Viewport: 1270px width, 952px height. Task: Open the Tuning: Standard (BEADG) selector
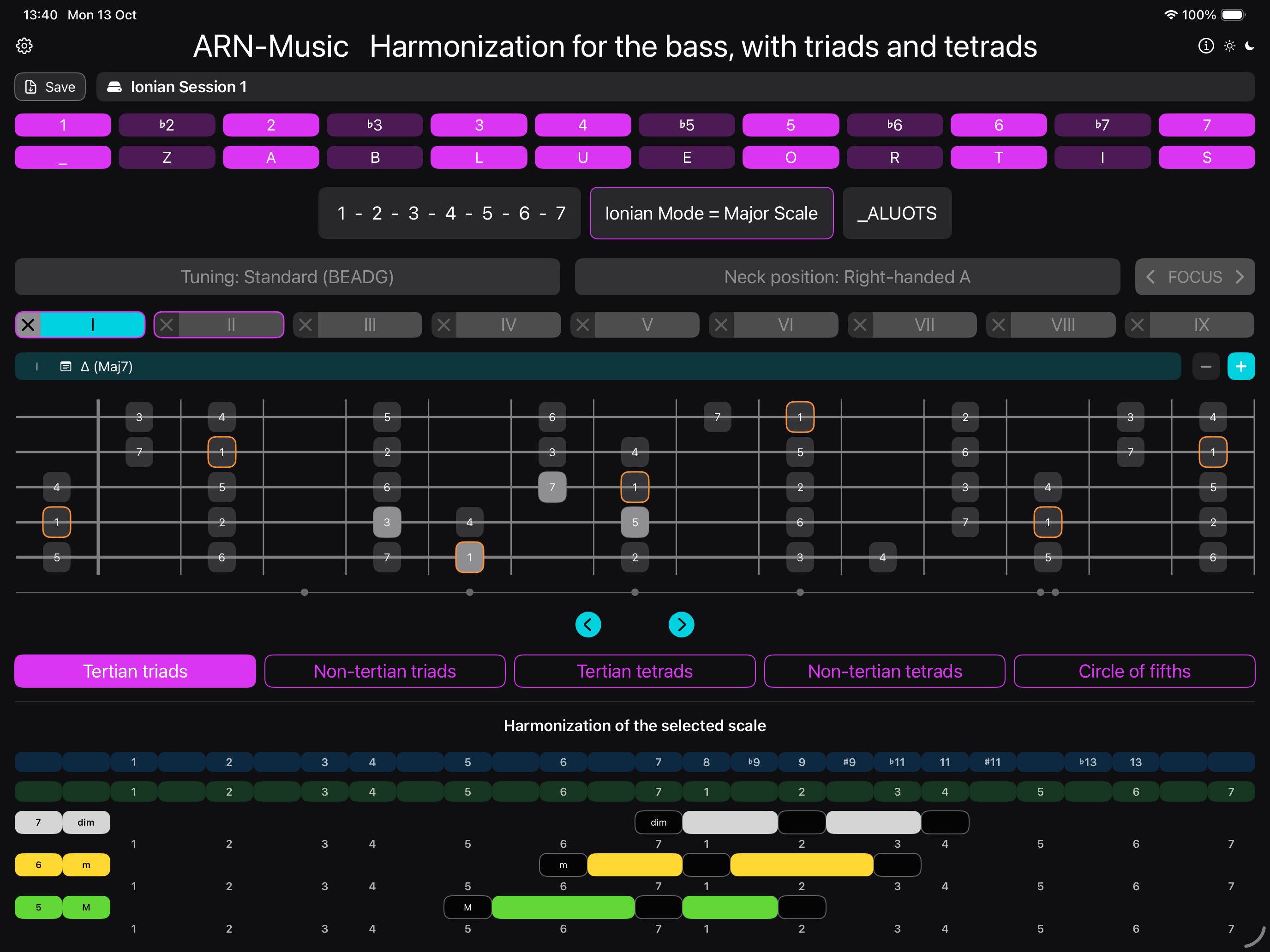point(287,277)
